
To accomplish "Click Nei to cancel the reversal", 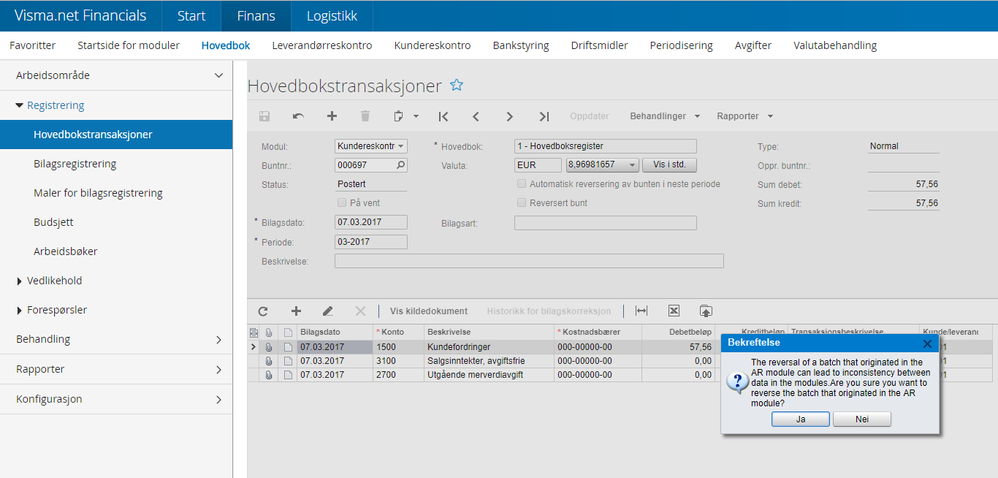I will [861, 420].
